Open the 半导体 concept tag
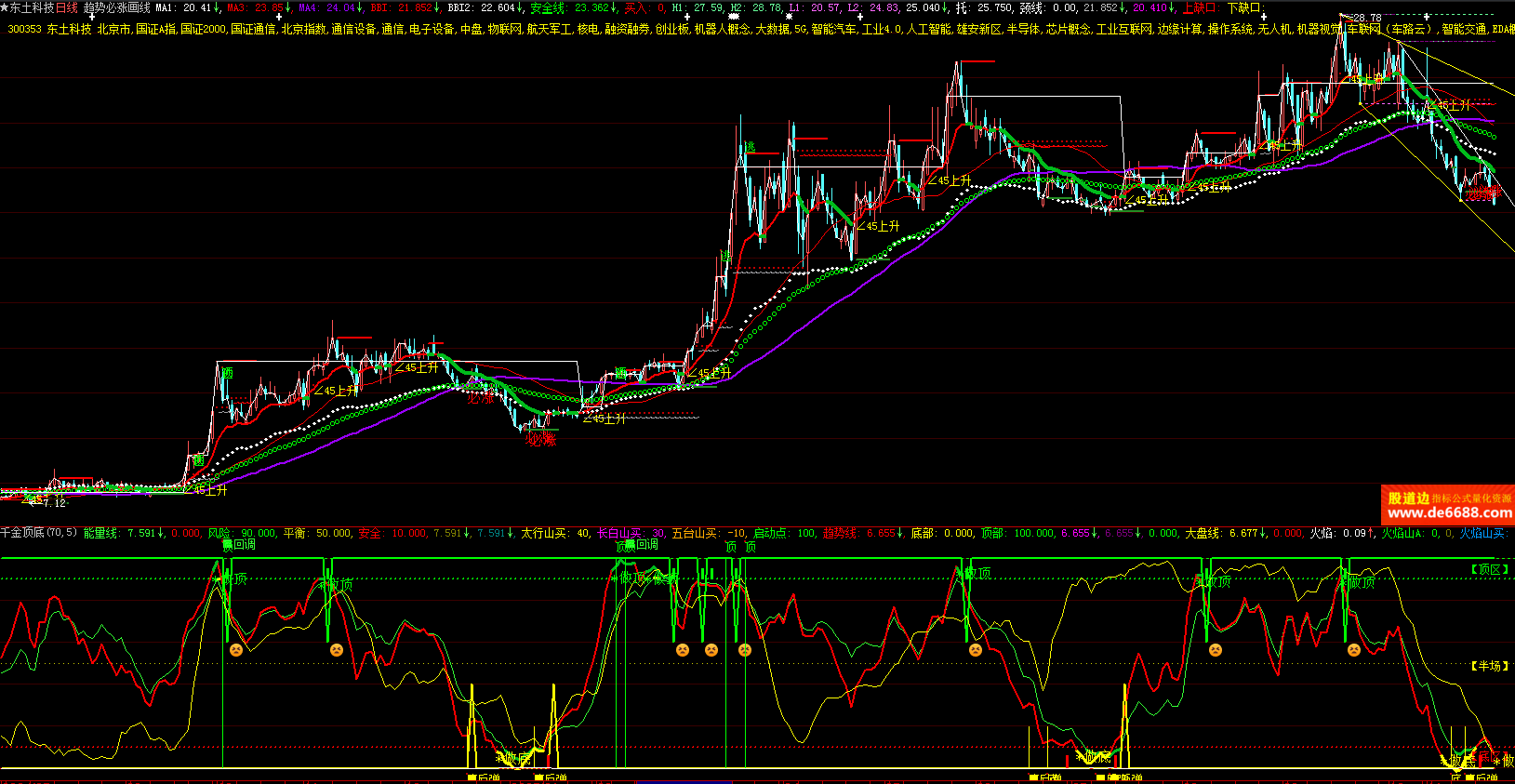 (x=1024, y=30)
